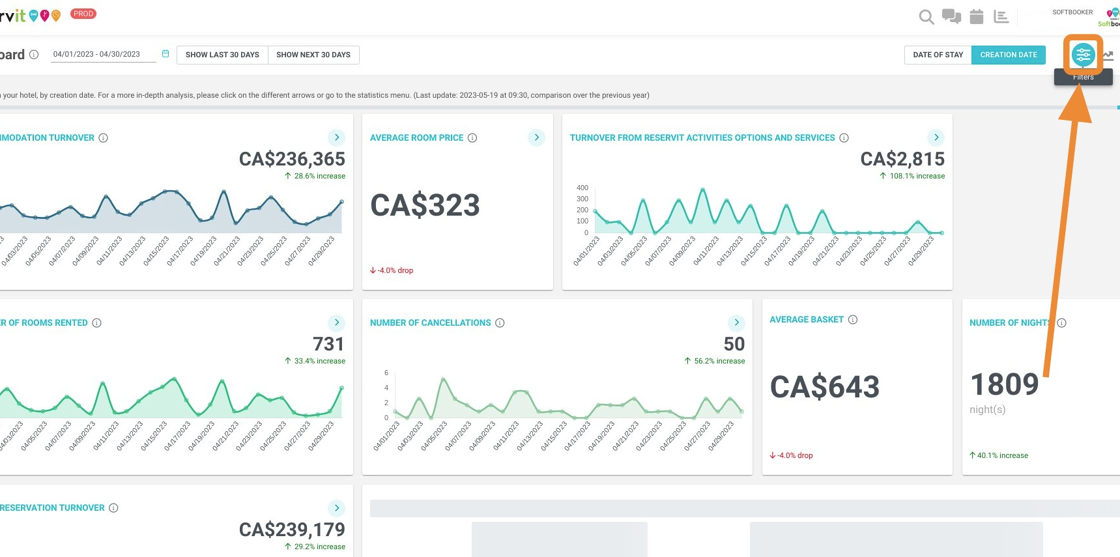Click Show Next 30 Days button
The image size is (1120, 557).
coord(313,55)
